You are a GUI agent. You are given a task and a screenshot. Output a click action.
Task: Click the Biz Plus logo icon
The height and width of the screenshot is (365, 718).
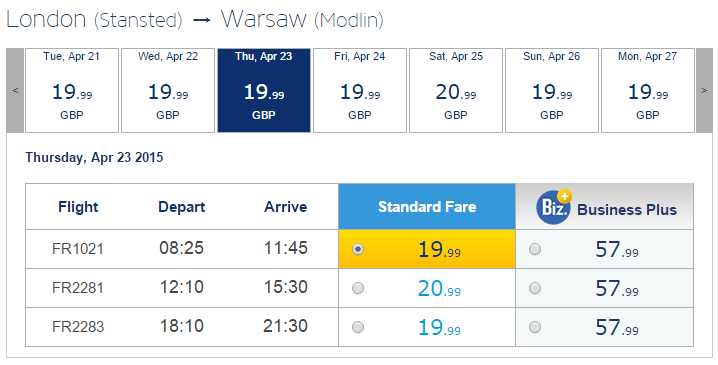click(554, 207)
